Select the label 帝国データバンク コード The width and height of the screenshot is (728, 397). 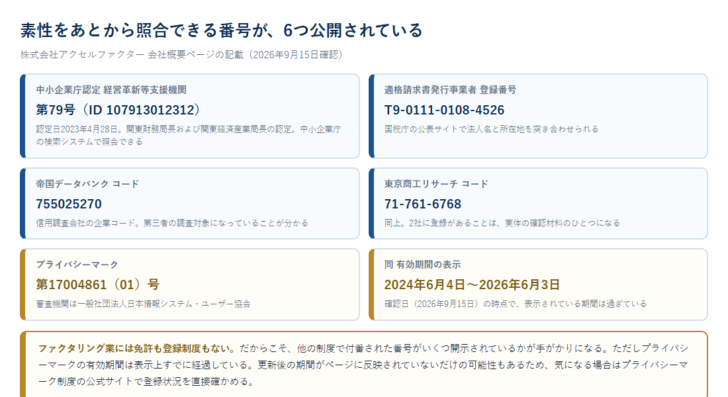(x=88, y=184)
